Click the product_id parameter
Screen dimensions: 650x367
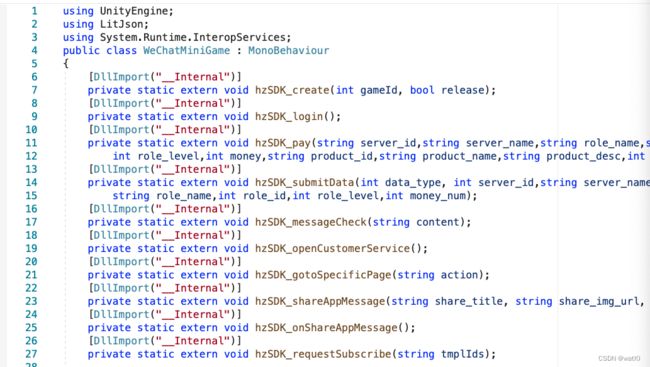[x=342, y=156]
